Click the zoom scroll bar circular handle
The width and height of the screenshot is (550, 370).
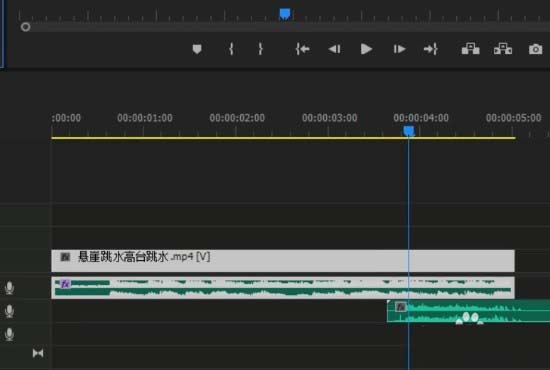25,27
